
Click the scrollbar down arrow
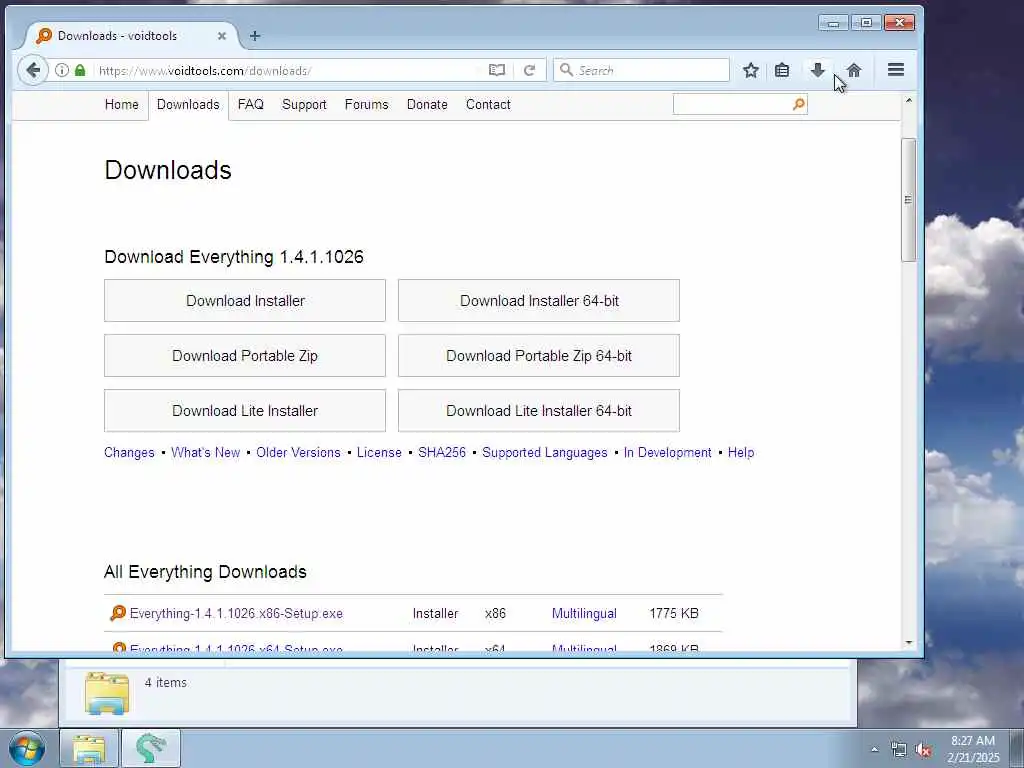(x=908, y=643)
